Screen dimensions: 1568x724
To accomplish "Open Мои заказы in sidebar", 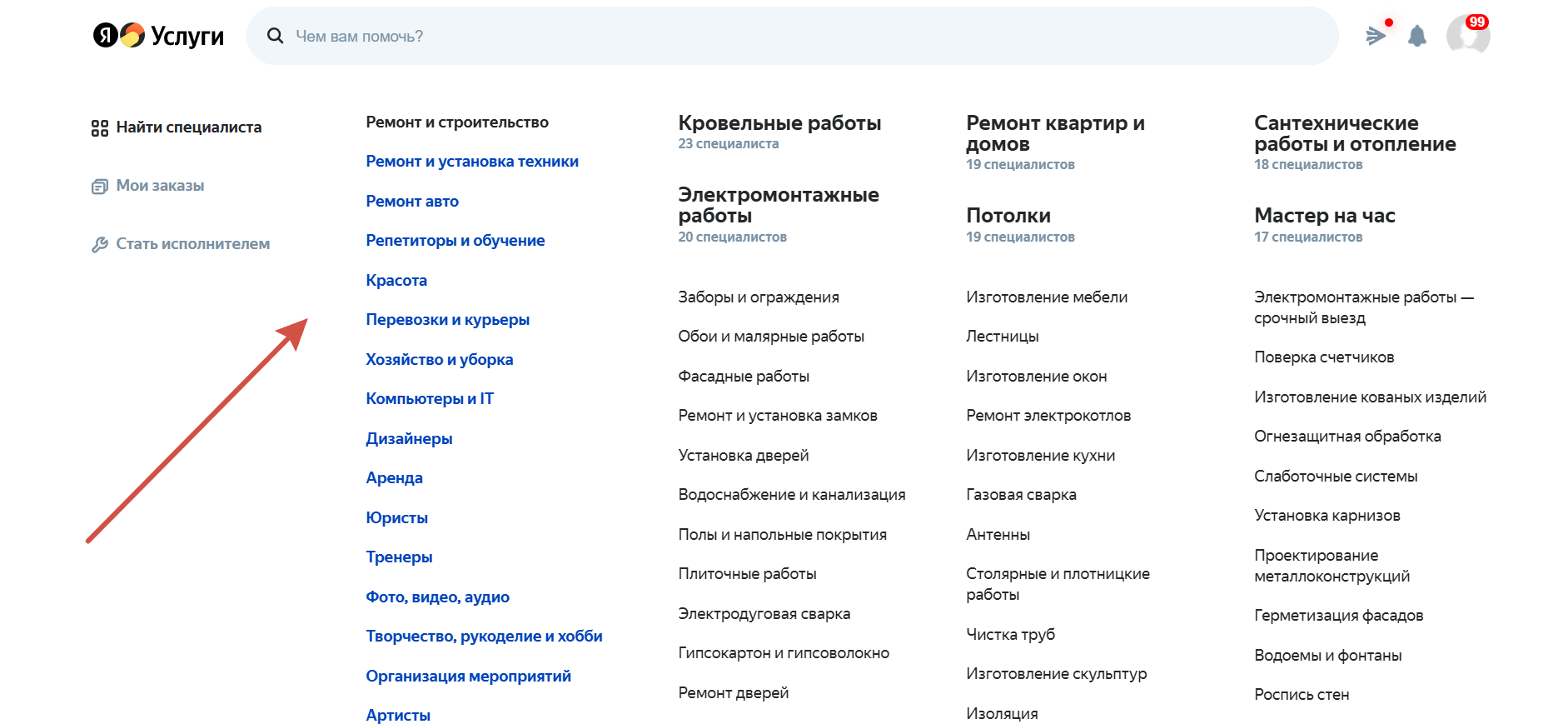I will (x=161, y=186).
